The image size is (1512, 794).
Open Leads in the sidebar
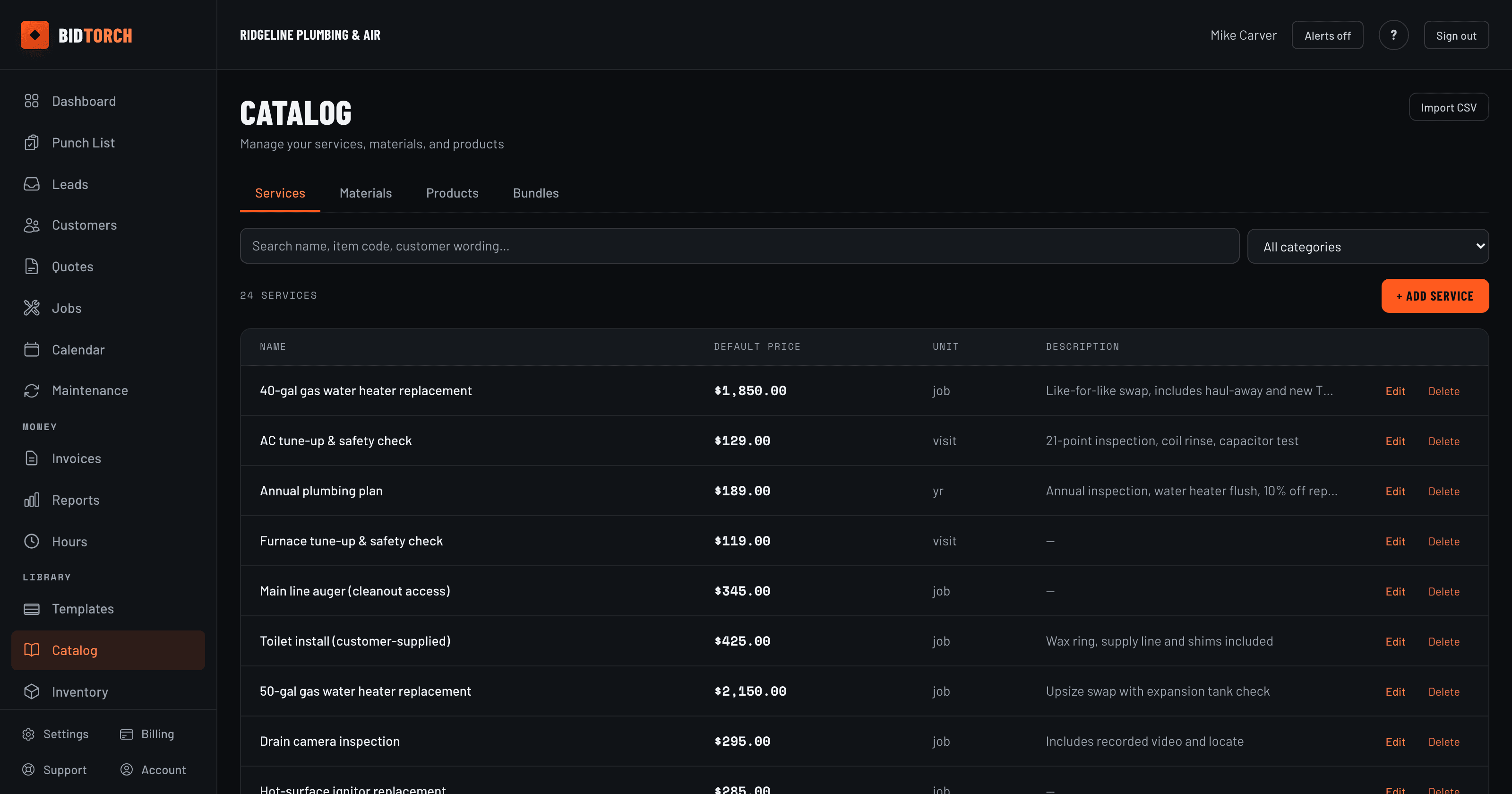pos(108,184)
